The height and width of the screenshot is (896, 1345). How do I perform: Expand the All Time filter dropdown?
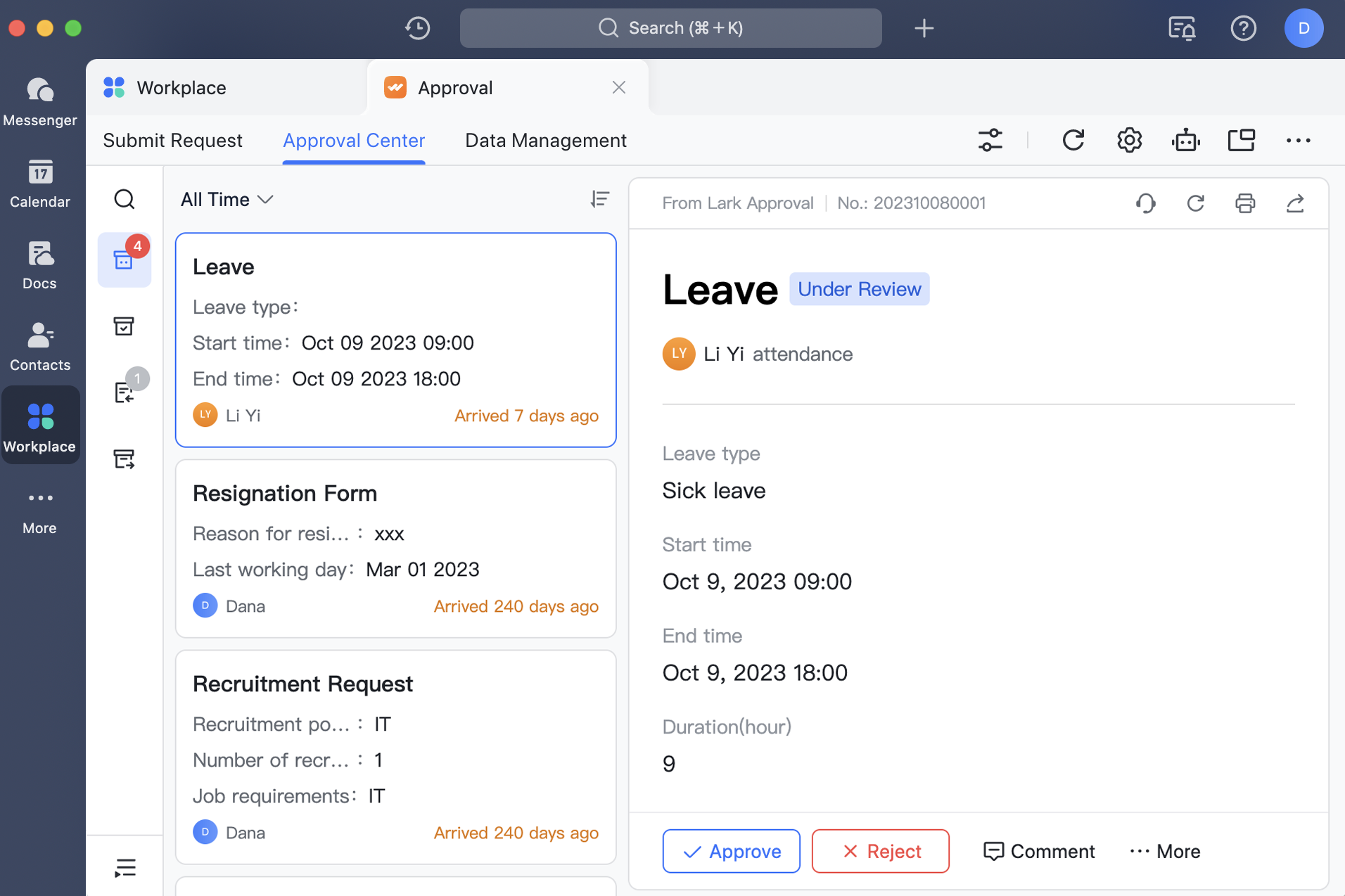(x=227, y=200)
